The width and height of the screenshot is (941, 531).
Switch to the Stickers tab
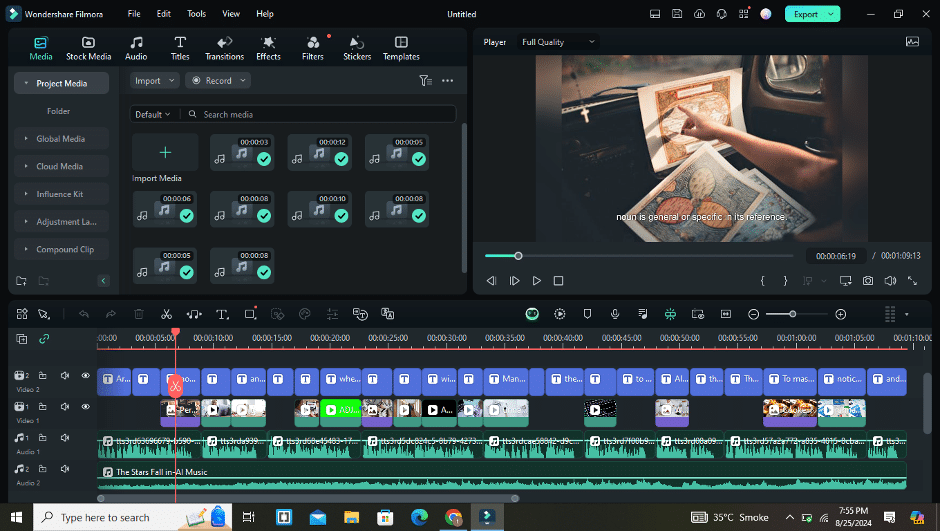pos(357,49)
